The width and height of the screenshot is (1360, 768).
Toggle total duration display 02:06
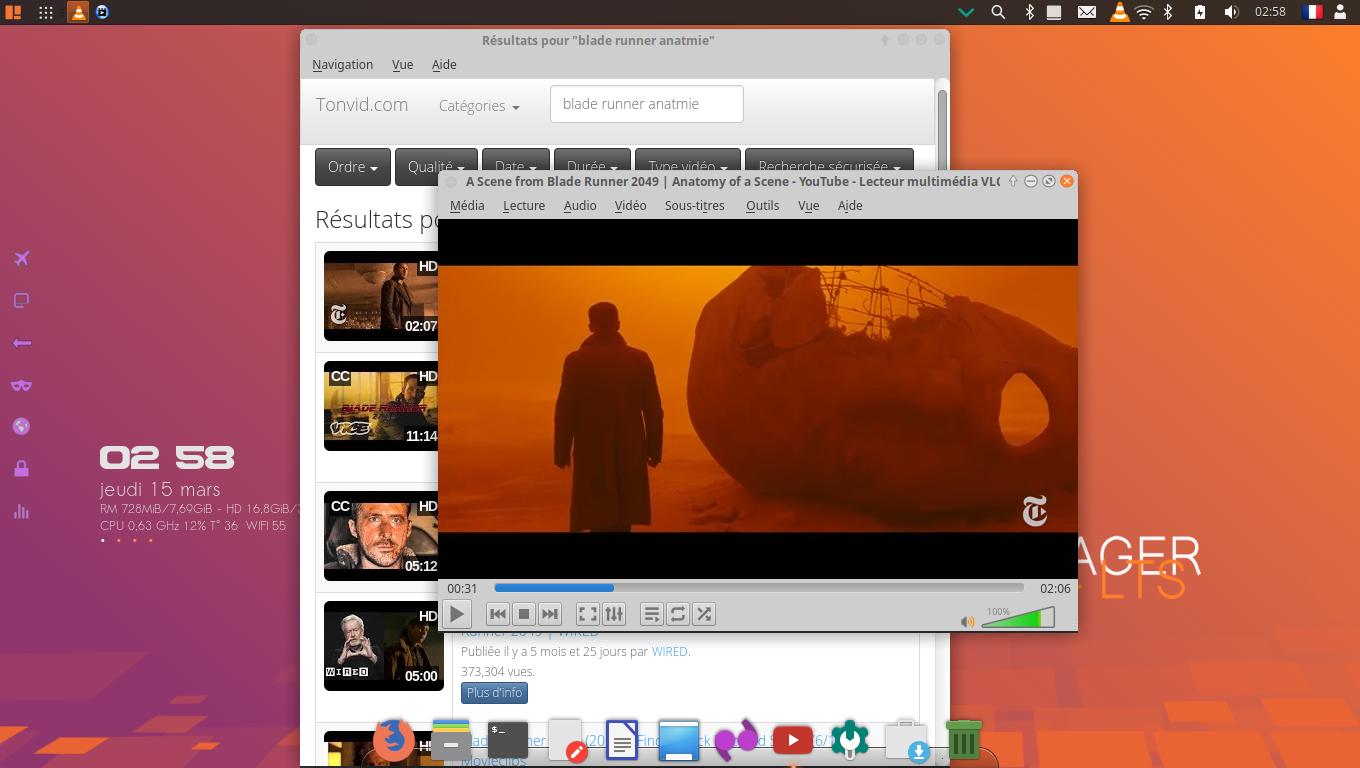1055,588
